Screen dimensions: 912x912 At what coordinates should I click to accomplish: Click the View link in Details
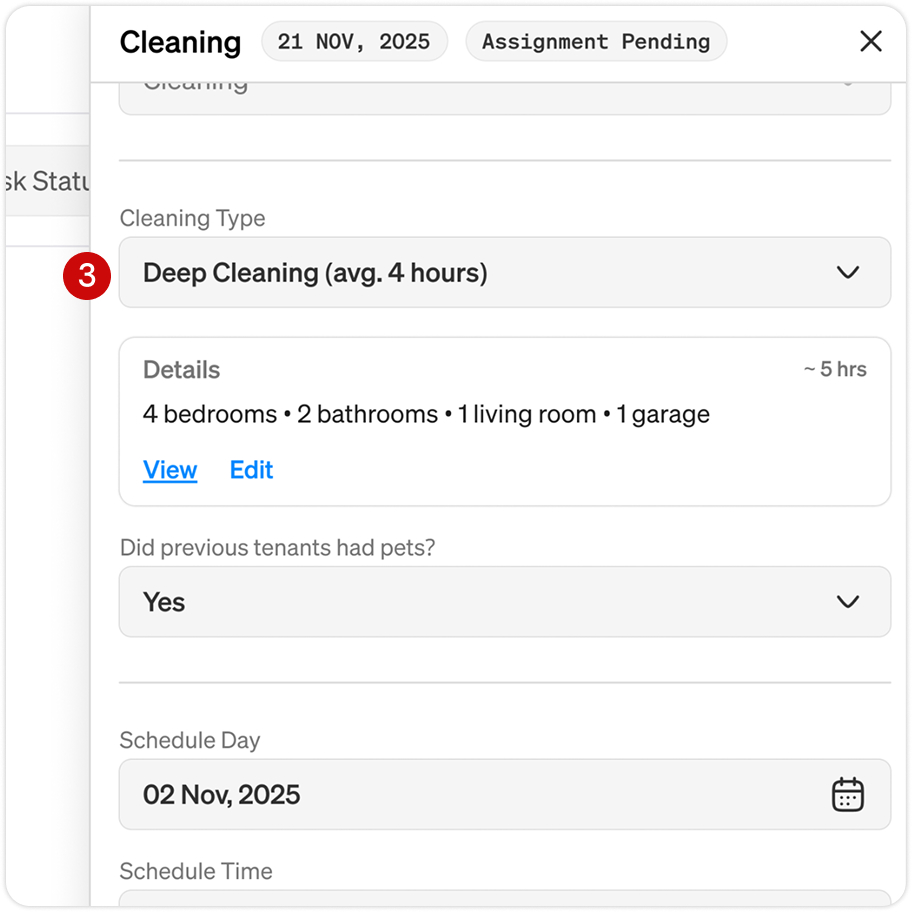click(x=170, y=470)
